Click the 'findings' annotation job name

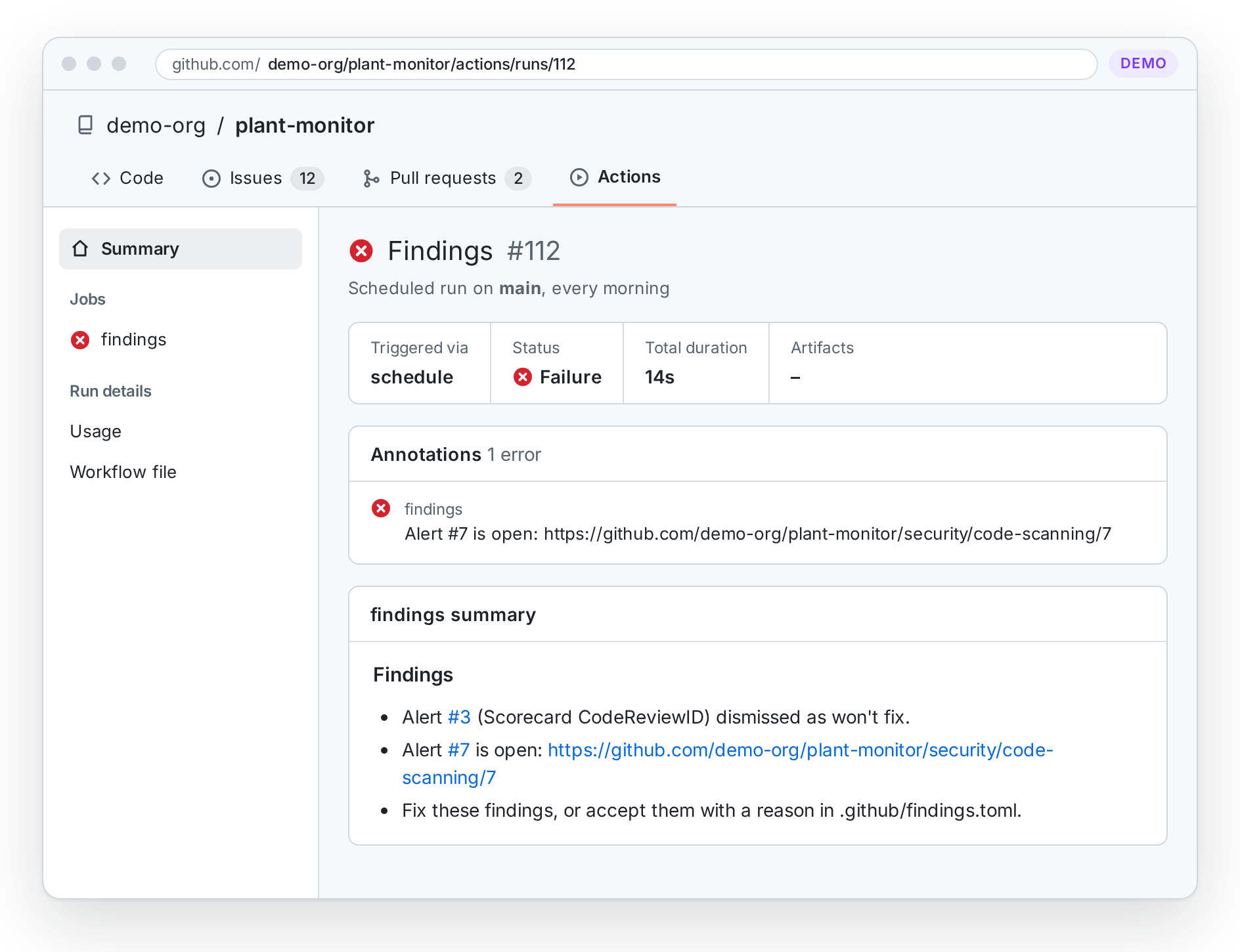click(x=433, y=509)
